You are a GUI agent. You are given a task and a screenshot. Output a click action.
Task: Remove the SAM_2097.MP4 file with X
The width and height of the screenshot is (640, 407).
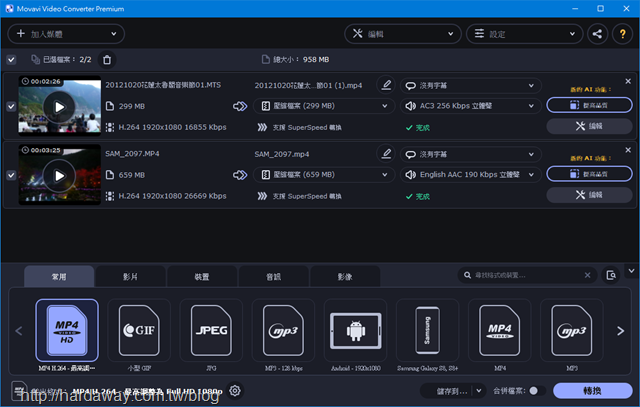pos(628,150)
